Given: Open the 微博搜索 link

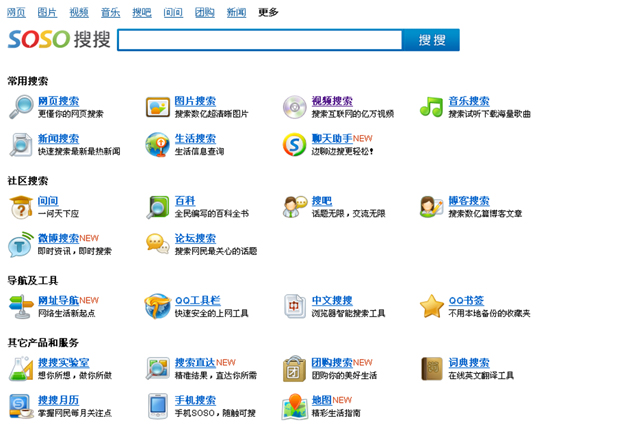Looking at the screenshot, I should (58, 238).
